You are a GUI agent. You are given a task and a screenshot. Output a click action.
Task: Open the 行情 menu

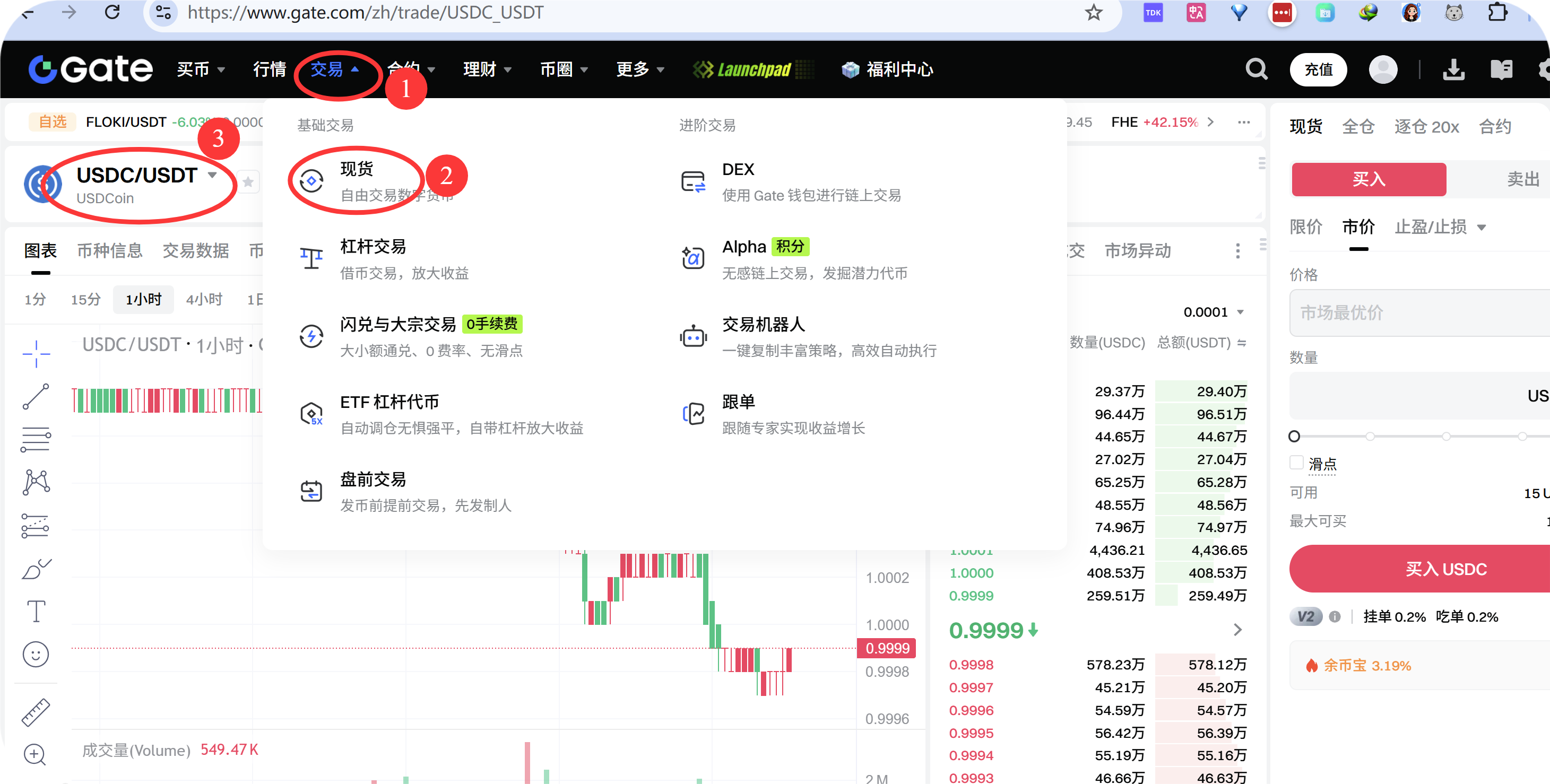[269, 69]
